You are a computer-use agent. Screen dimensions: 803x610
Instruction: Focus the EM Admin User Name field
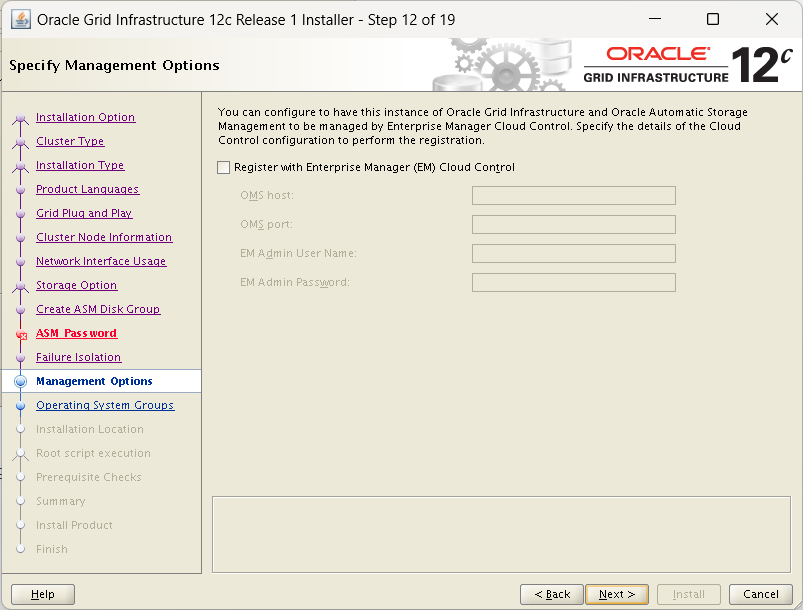tap(574, 254)
